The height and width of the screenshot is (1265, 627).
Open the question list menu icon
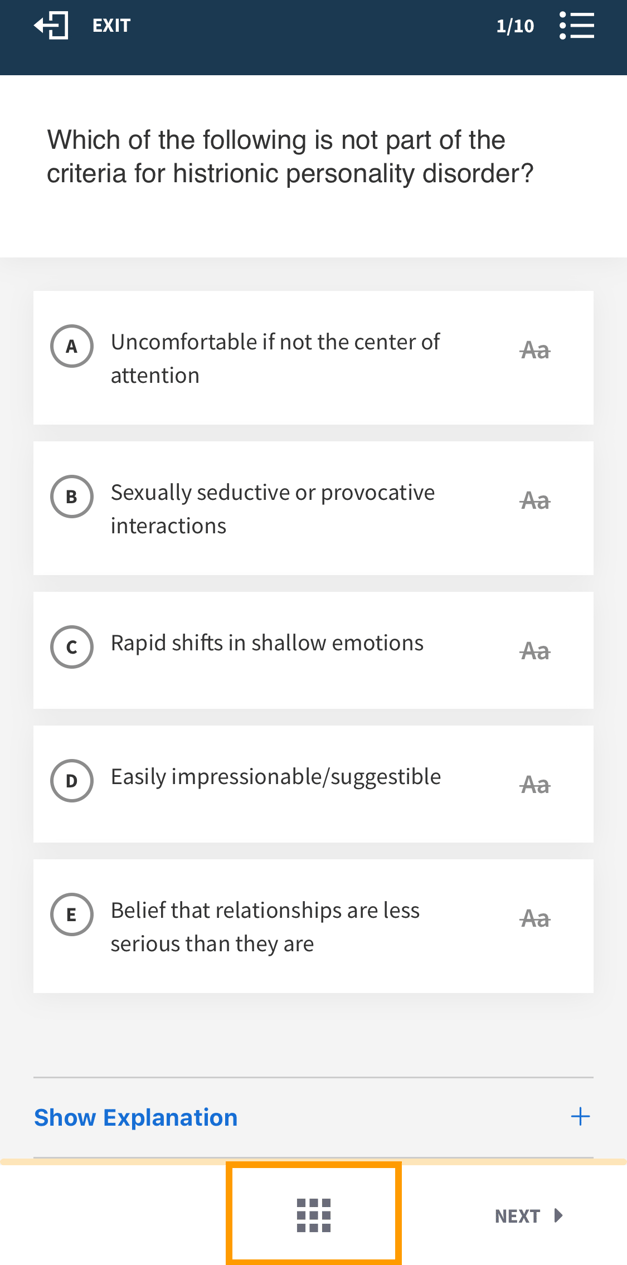[577, 26]
